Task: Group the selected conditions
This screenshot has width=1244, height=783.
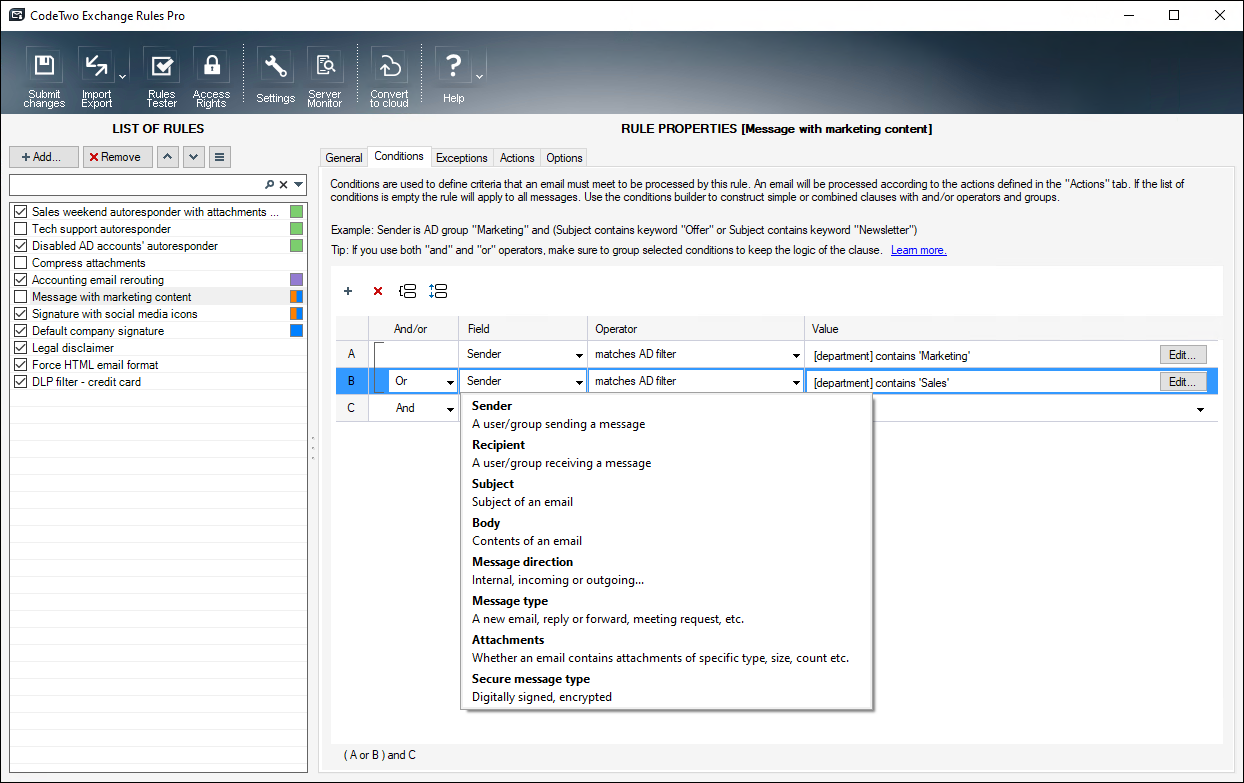Action: (x=407, y=291)
